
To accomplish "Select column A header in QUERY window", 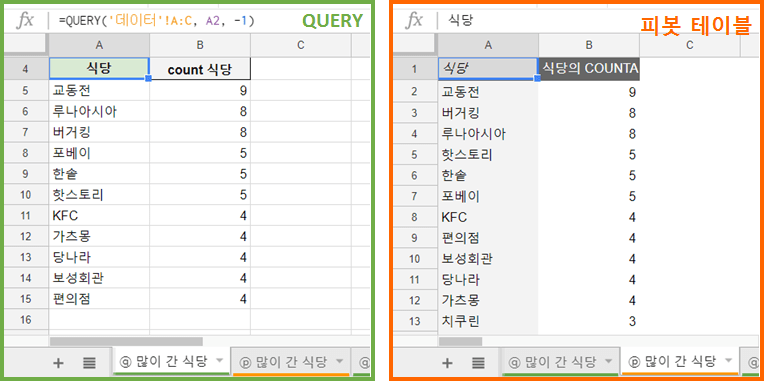I will click(99, 45).
